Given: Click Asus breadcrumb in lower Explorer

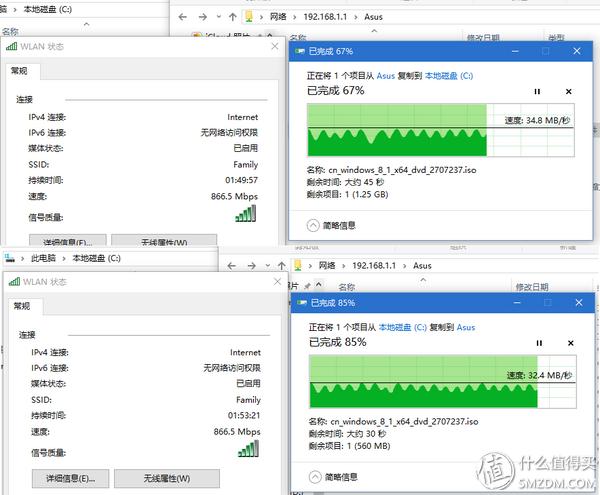Looking at the screenshot, I should point(422,266).
